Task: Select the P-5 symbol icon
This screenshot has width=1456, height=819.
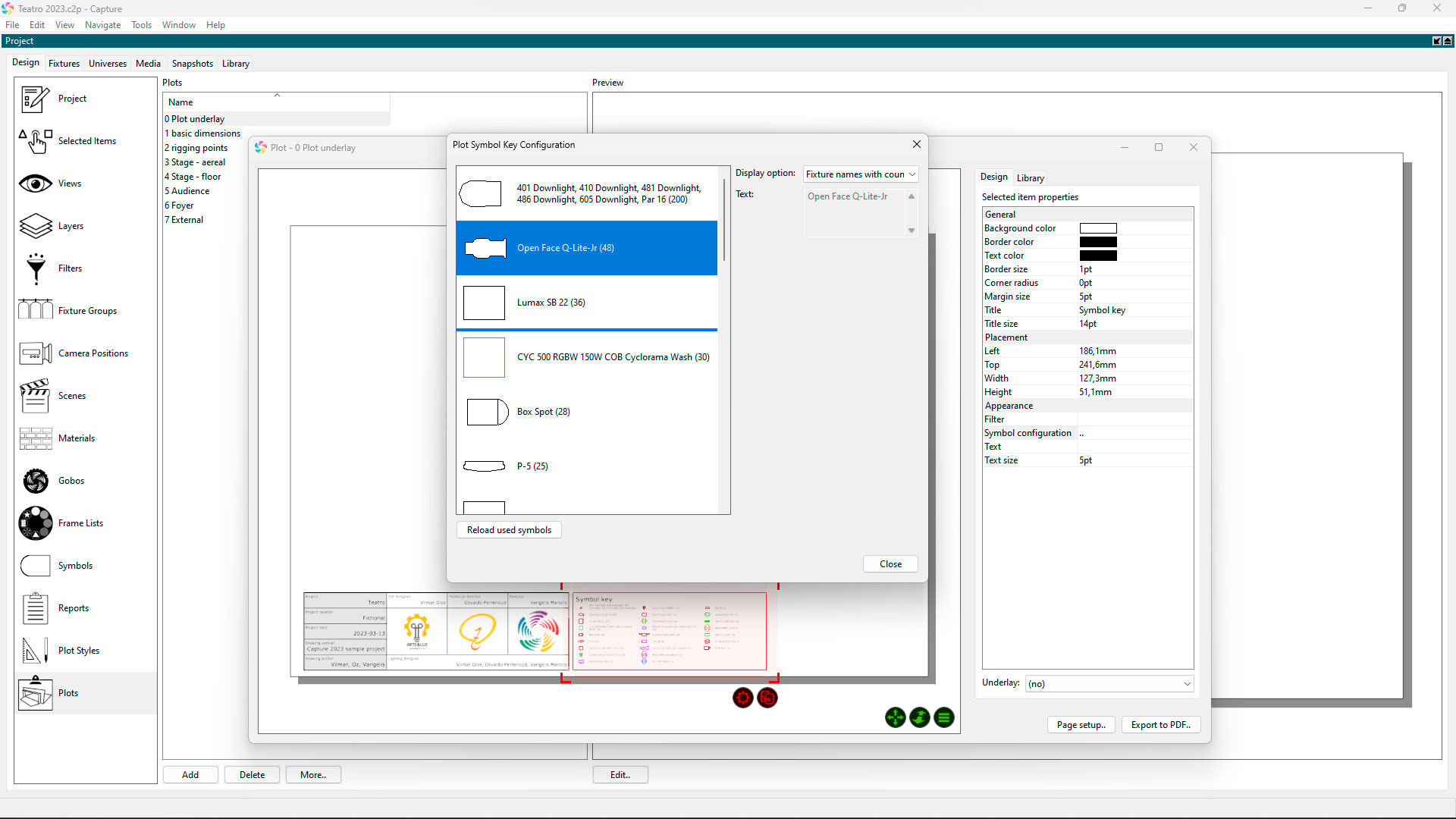Action: click(x=484, y=466)
